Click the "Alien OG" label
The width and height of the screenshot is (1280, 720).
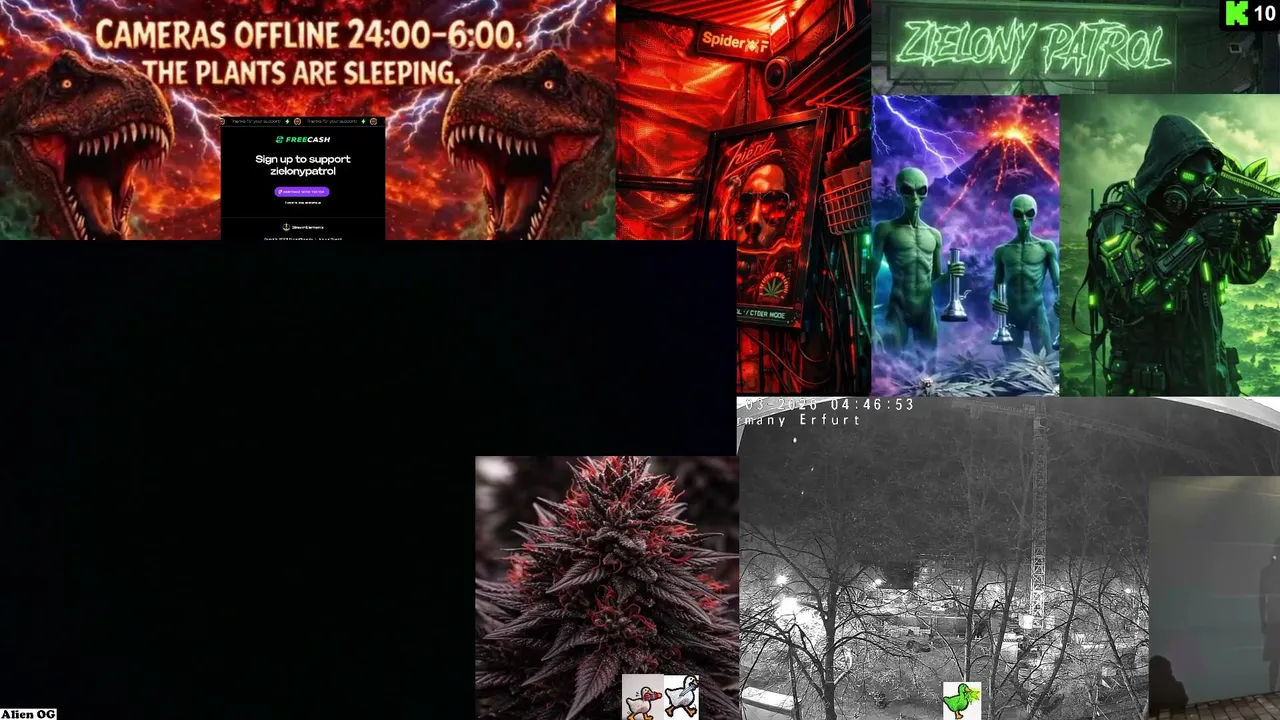28,714
